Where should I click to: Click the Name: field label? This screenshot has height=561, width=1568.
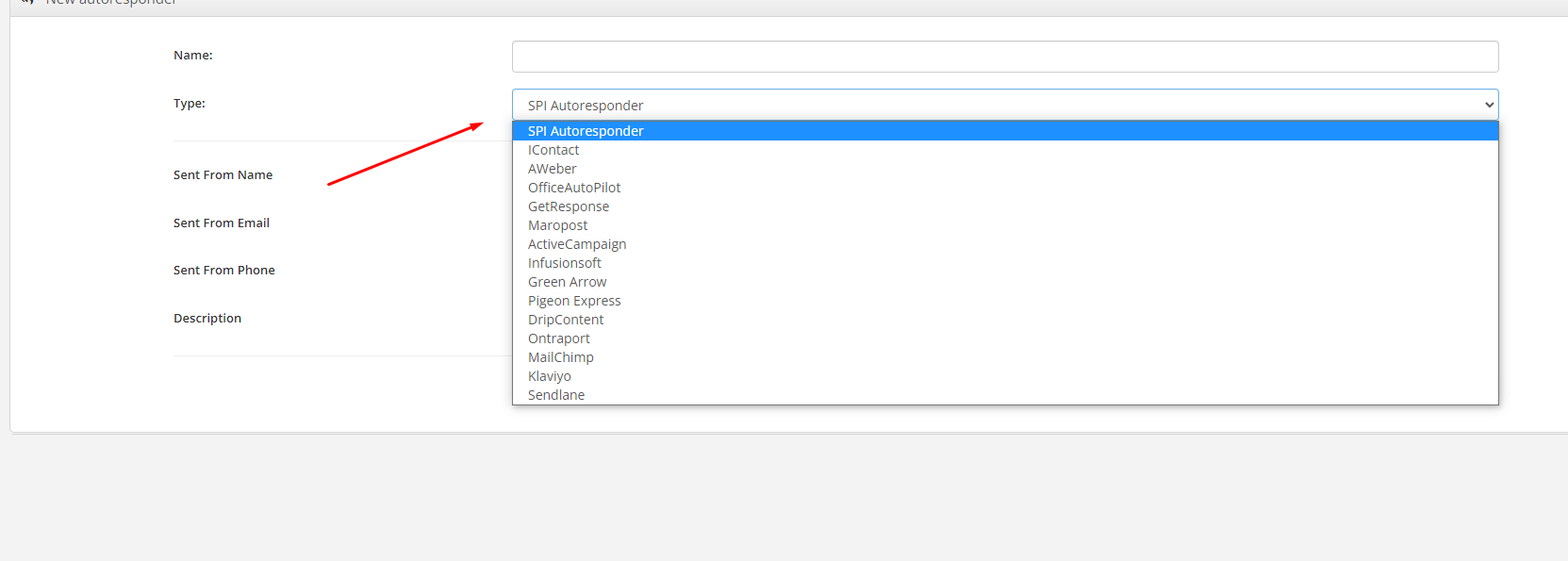193,56
